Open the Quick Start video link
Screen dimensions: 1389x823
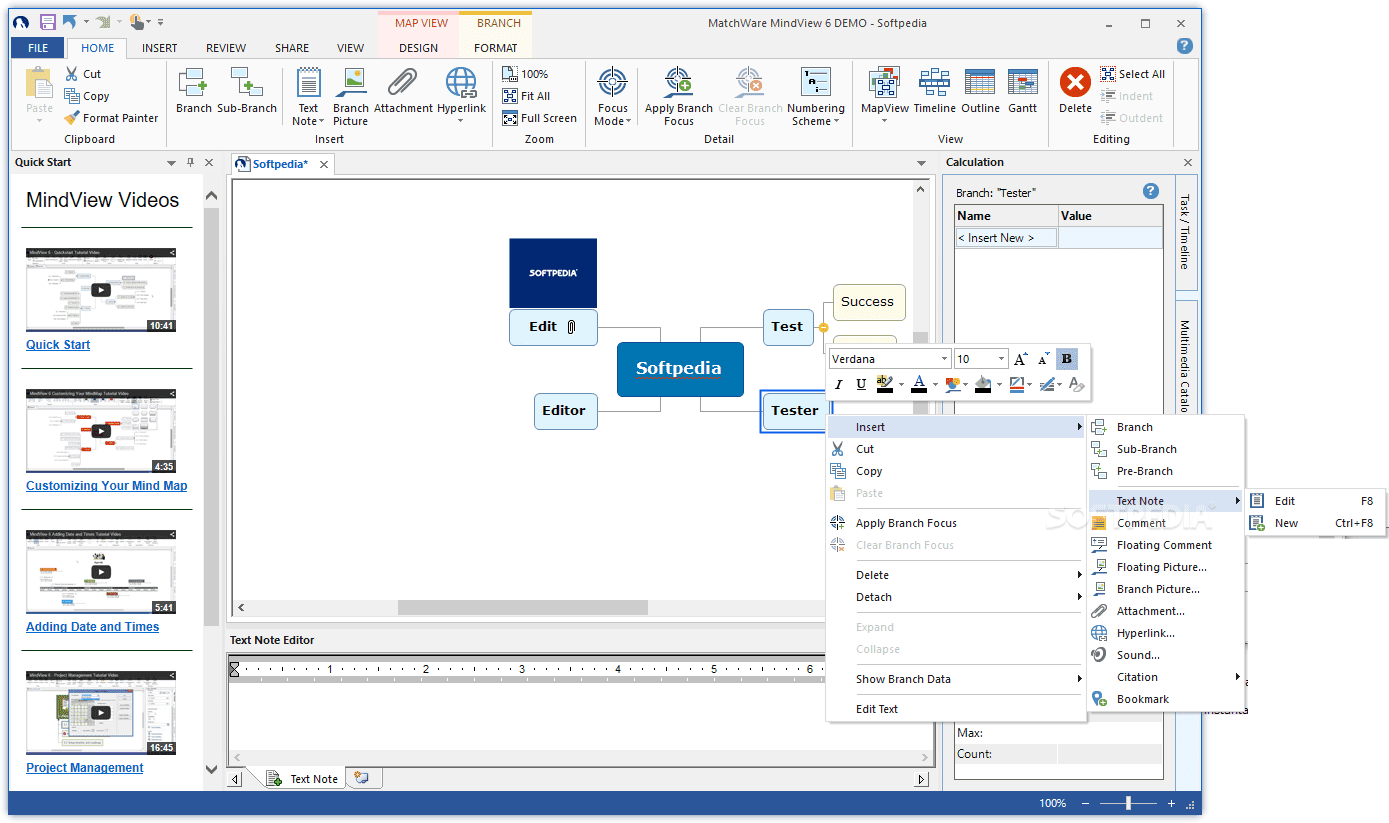tap(58, 345)
